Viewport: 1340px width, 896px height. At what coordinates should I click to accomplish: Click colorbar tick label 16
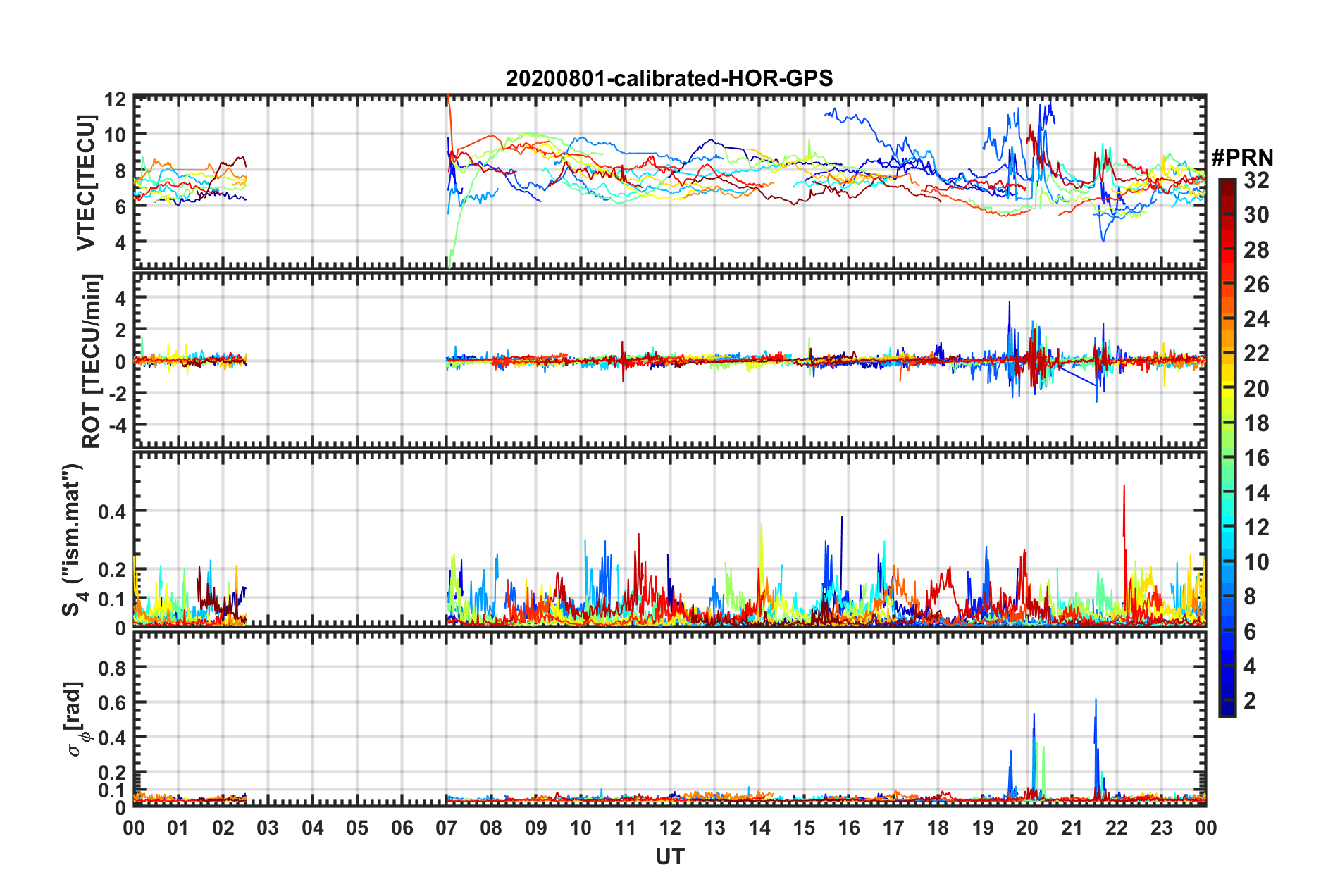1256,458
